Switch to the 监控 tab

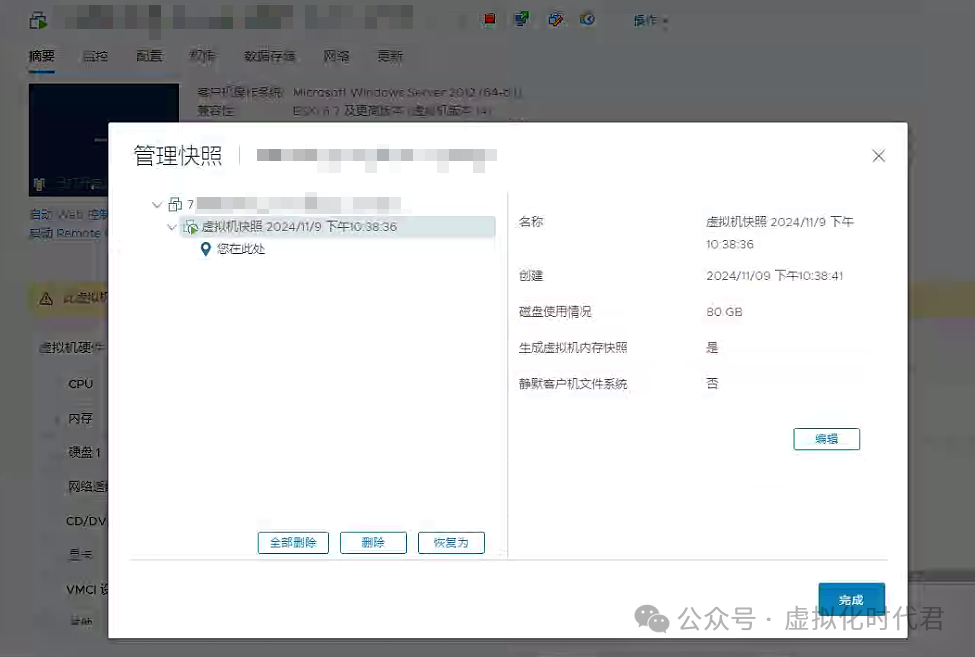[x=95, y=57]
